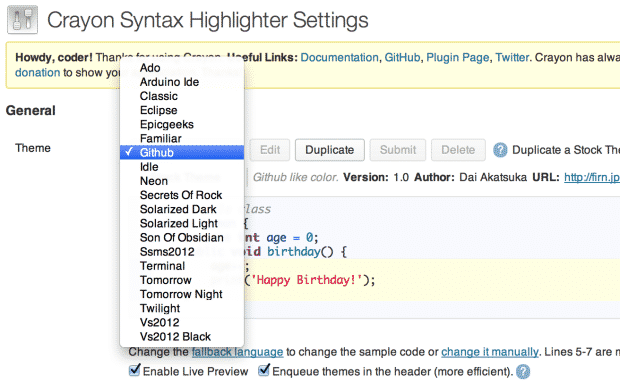This screenshot has height=383, width=620.
Task: Choose Vs2012 Black theme
Action: point(182,337)
